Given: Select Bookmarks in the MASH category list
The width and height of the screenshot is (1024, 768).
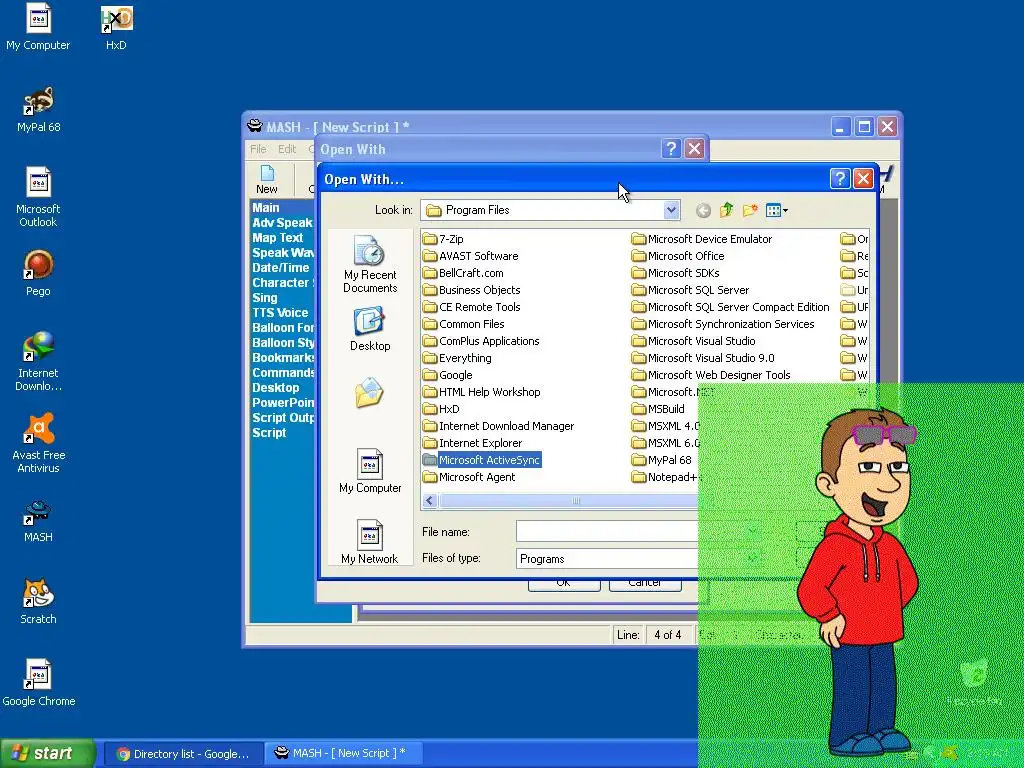Looking at the screenshot, I should tap(283, 358).
